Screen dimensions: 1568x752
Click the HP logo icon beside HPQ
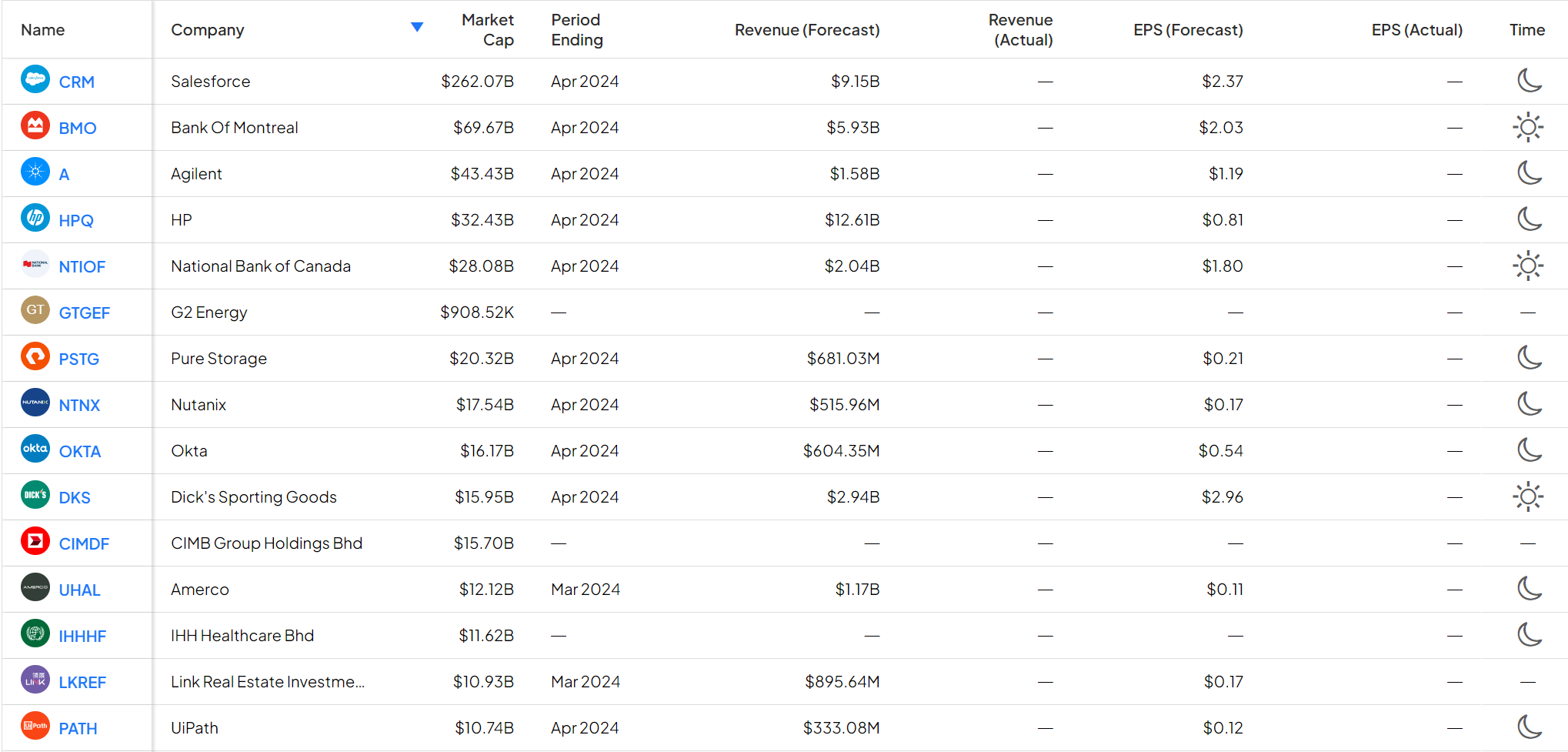click(x=35, y=218)
